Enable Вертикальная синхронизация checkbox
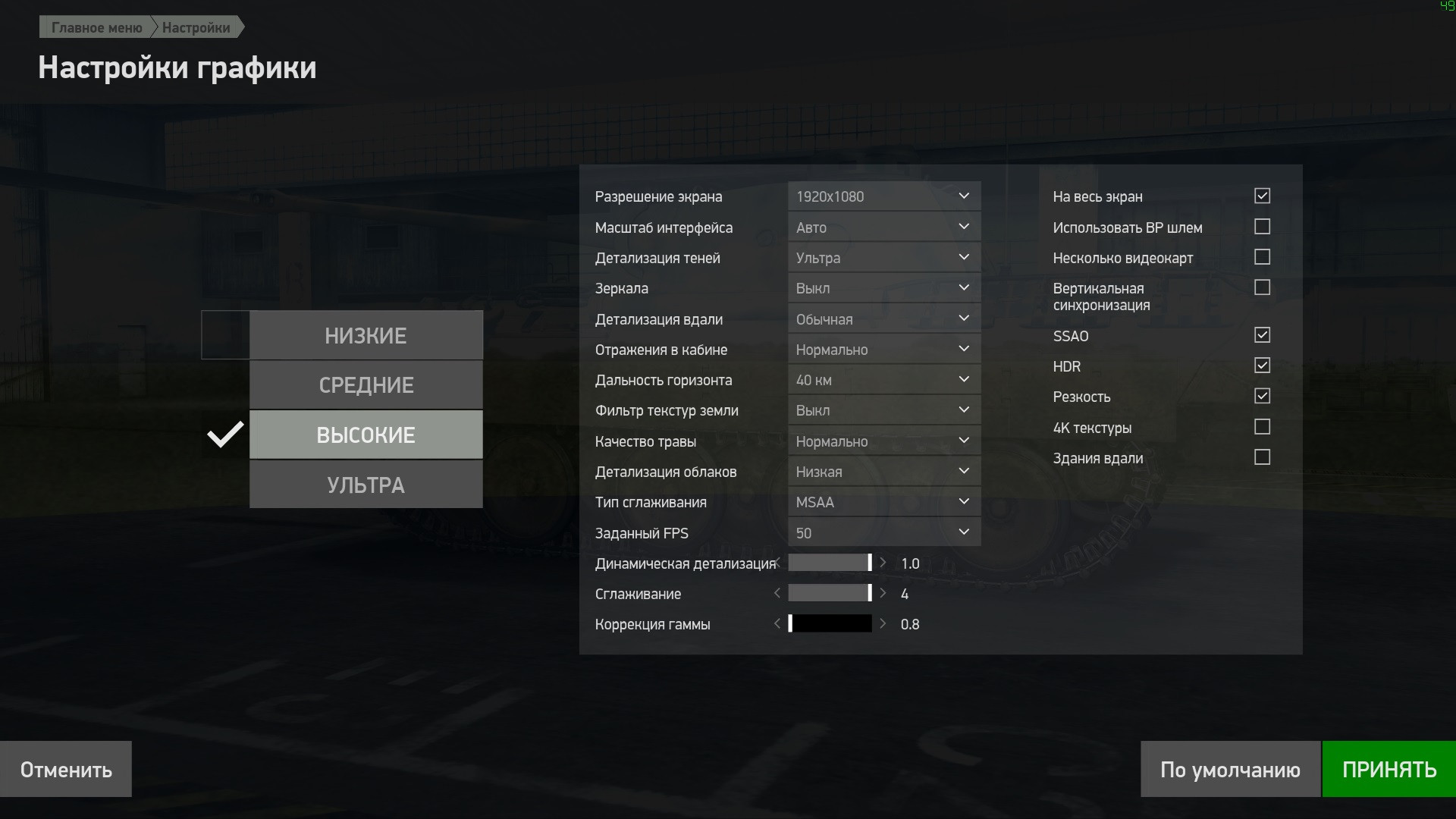 pos(1262,287)
